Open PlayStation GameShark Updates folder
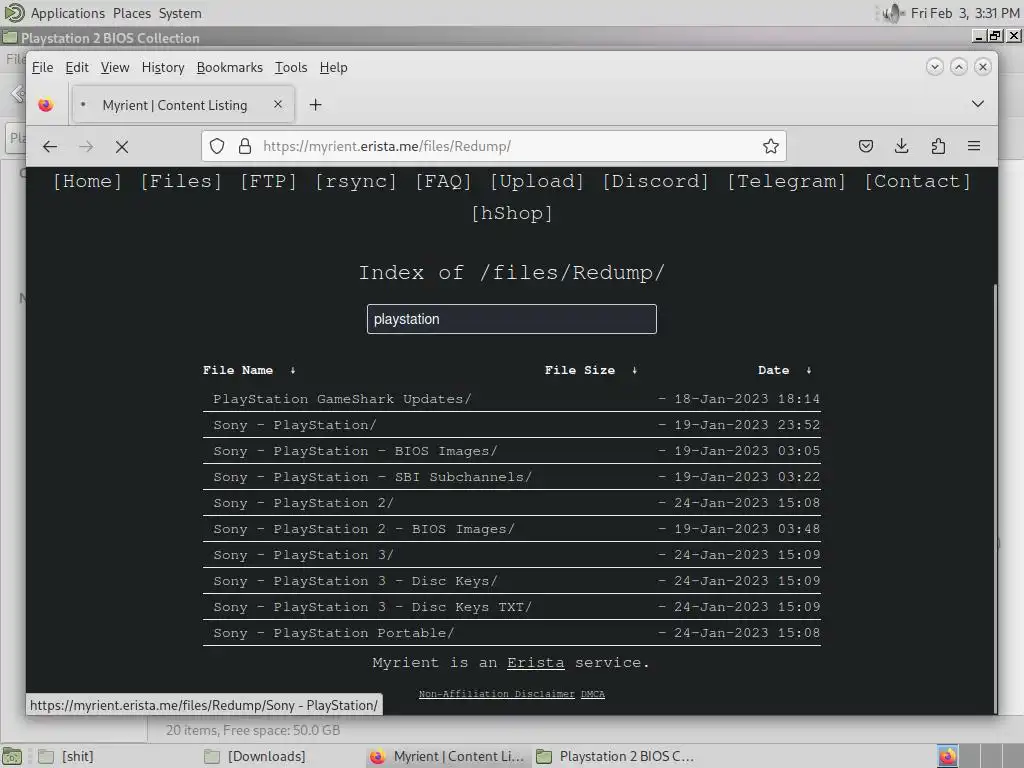This screenshot has height=768, width=1024. coord(342,399)
